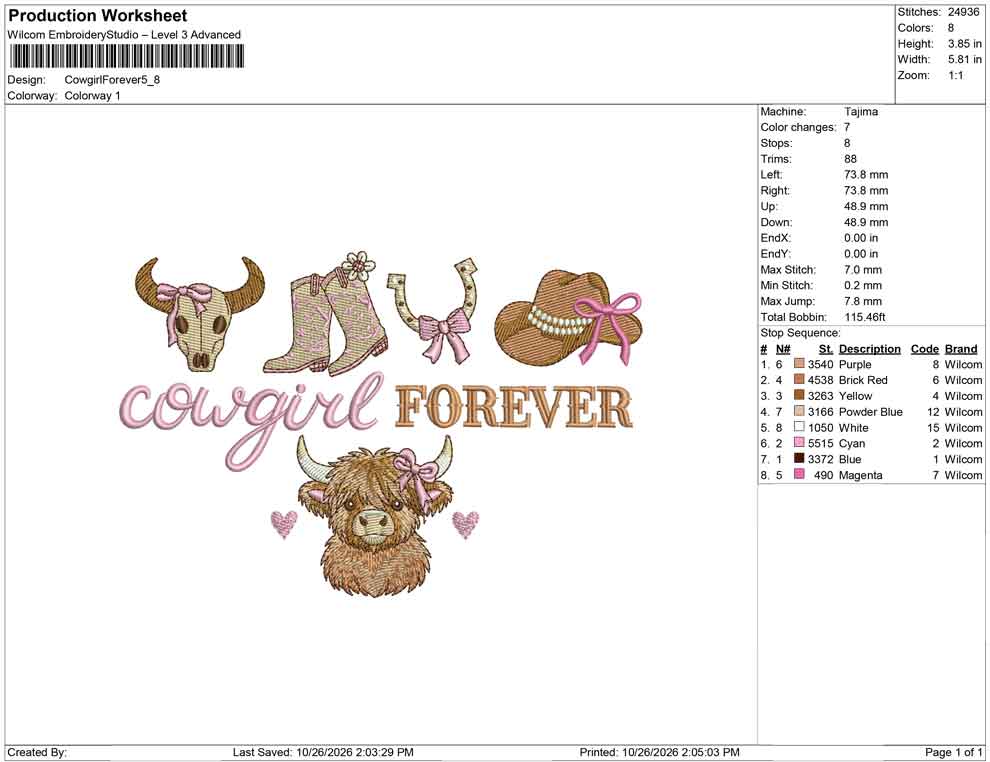Click the left pink heart motif

point(283,524)
